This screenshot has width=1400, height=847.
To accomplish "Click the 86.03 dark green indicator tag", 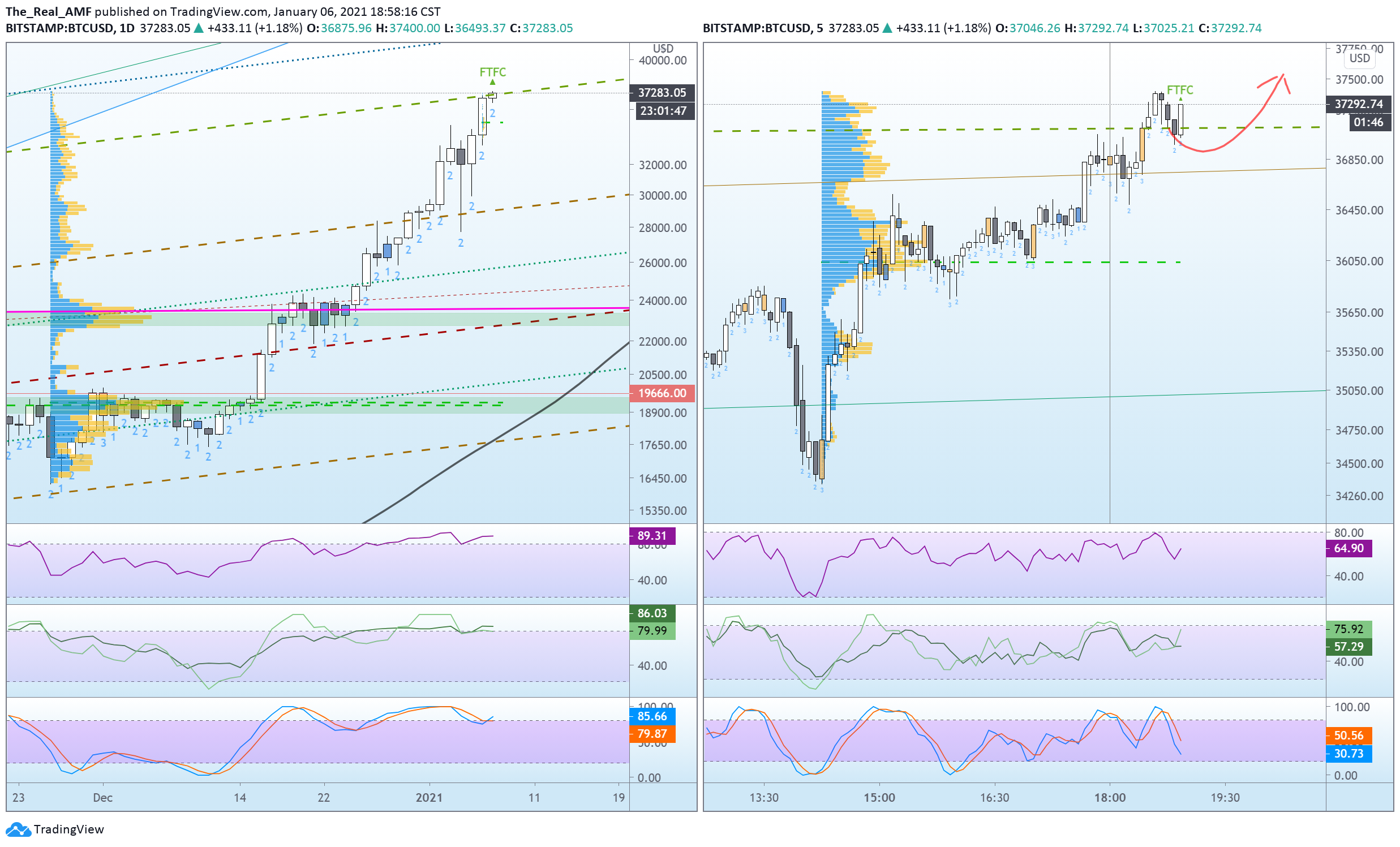I will 652,613.
